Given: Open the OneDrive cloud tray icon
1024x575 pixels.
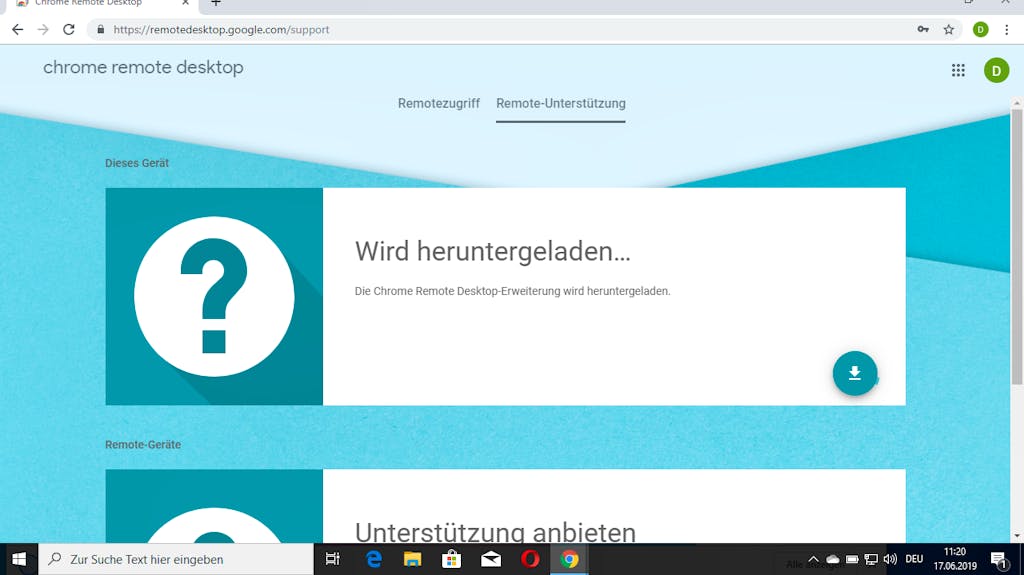Looking at the screenshot, I should 833,559.
